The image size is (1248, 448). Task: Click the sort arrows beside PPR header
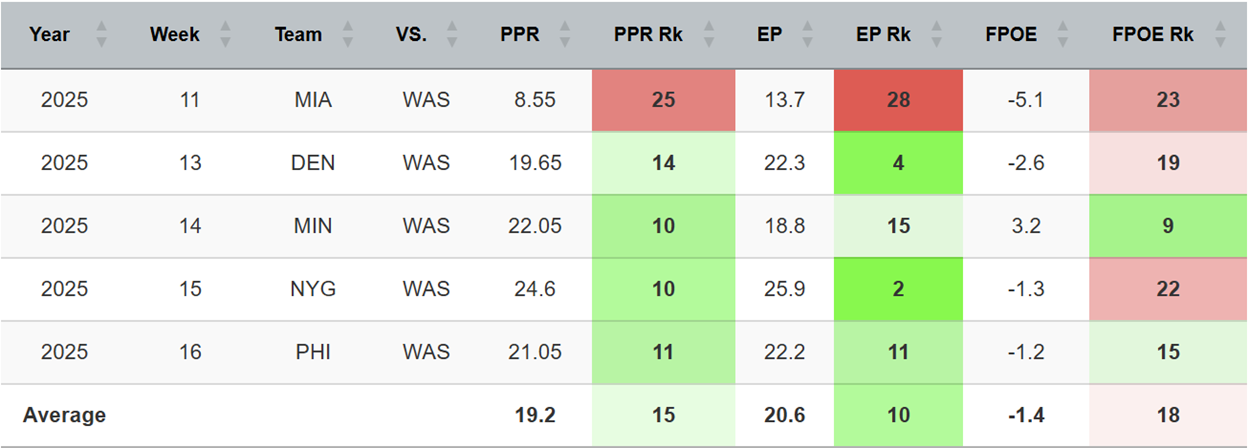click(565, 35)
